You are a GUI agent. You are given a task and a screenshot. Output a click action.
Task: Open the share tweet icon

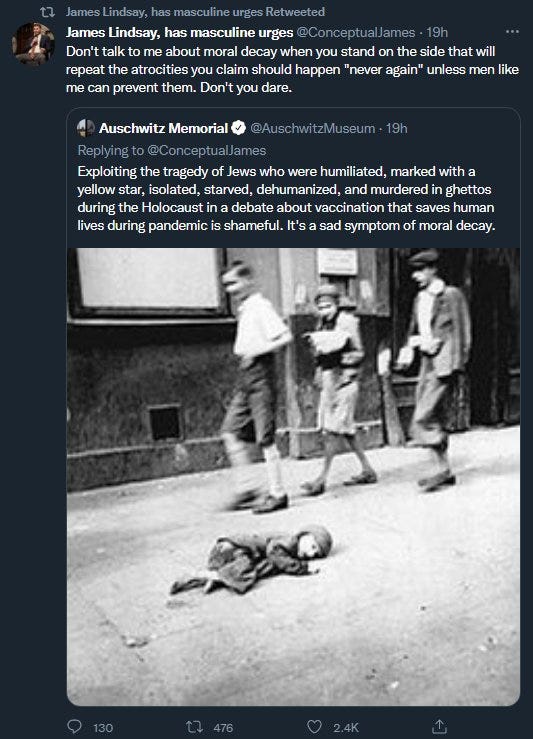coord(439,726)
